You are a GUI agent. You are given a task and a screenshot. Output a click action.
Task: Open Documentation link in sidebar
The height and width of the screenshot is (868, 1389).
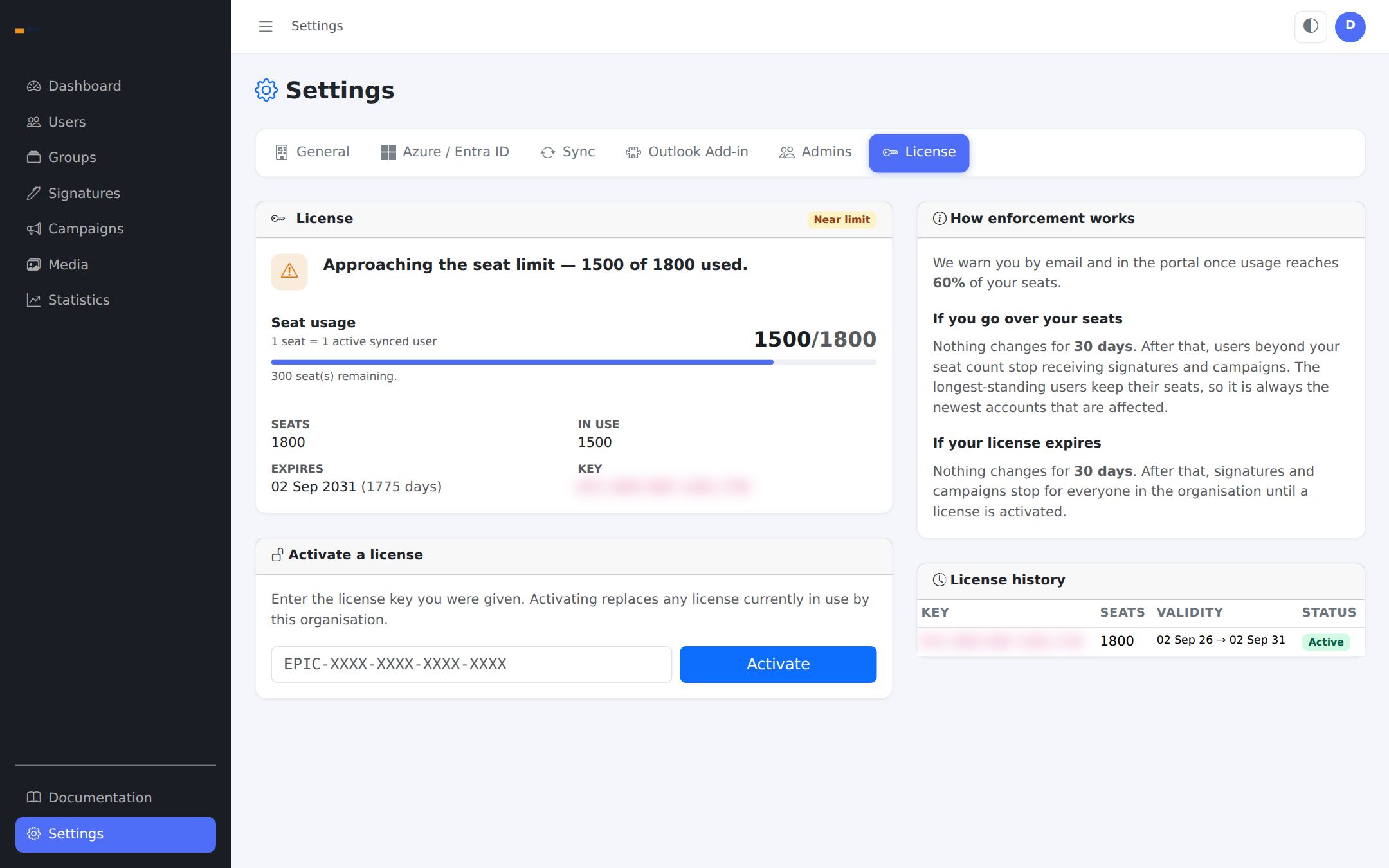(116, 798)
